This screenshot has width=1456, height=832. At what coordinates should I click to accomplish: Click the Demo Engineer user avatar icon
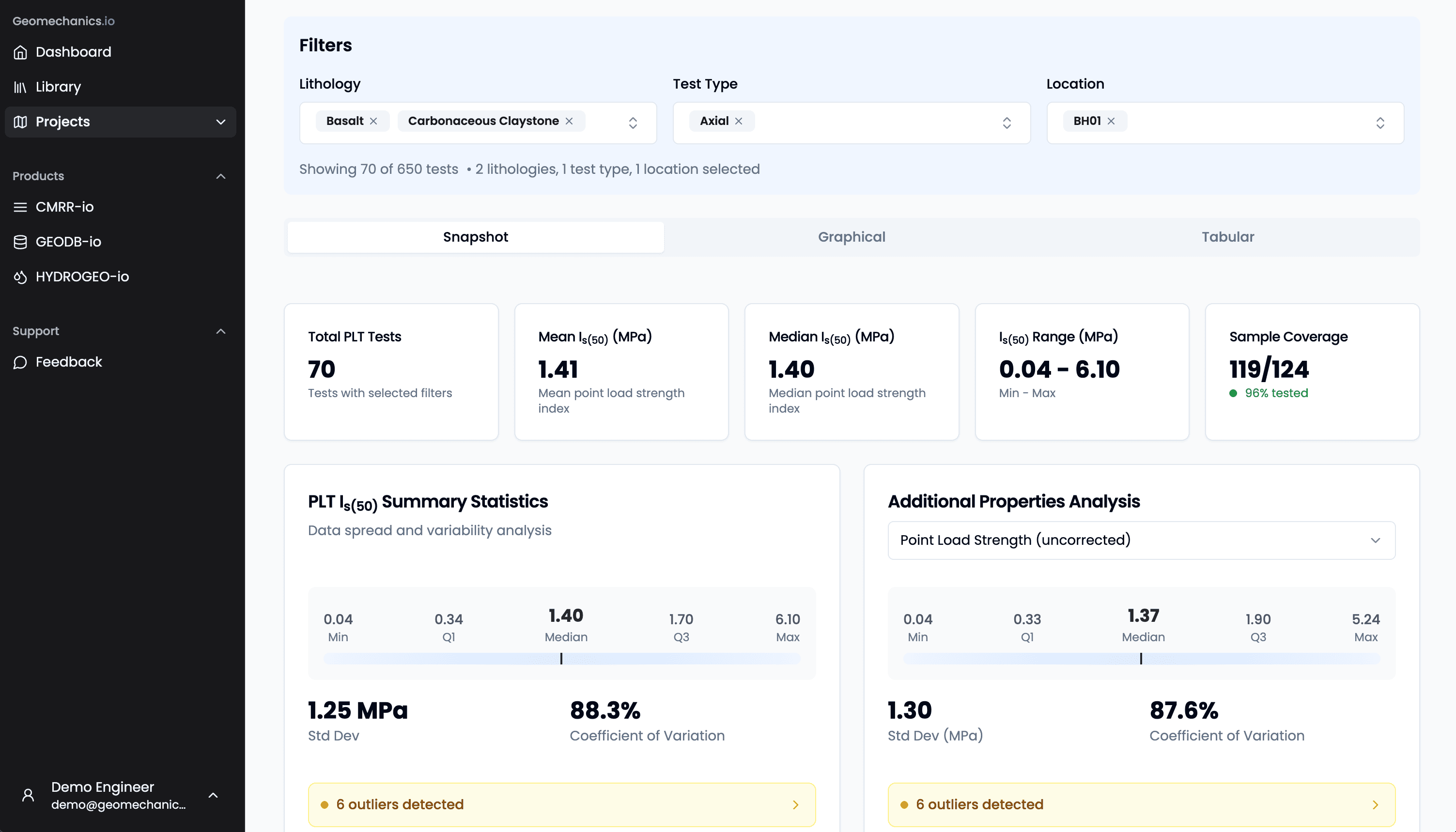pos(28,795)
